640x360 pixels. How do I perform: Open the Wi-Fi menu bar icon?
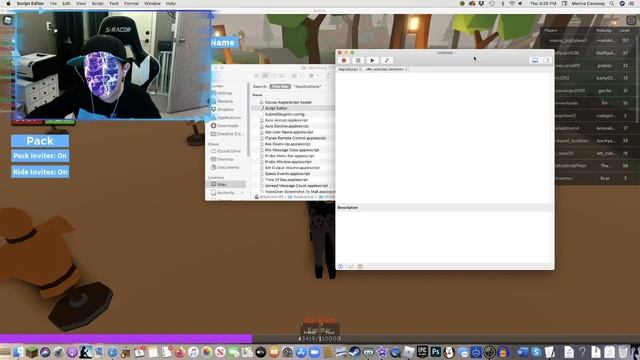pos(512,3)
